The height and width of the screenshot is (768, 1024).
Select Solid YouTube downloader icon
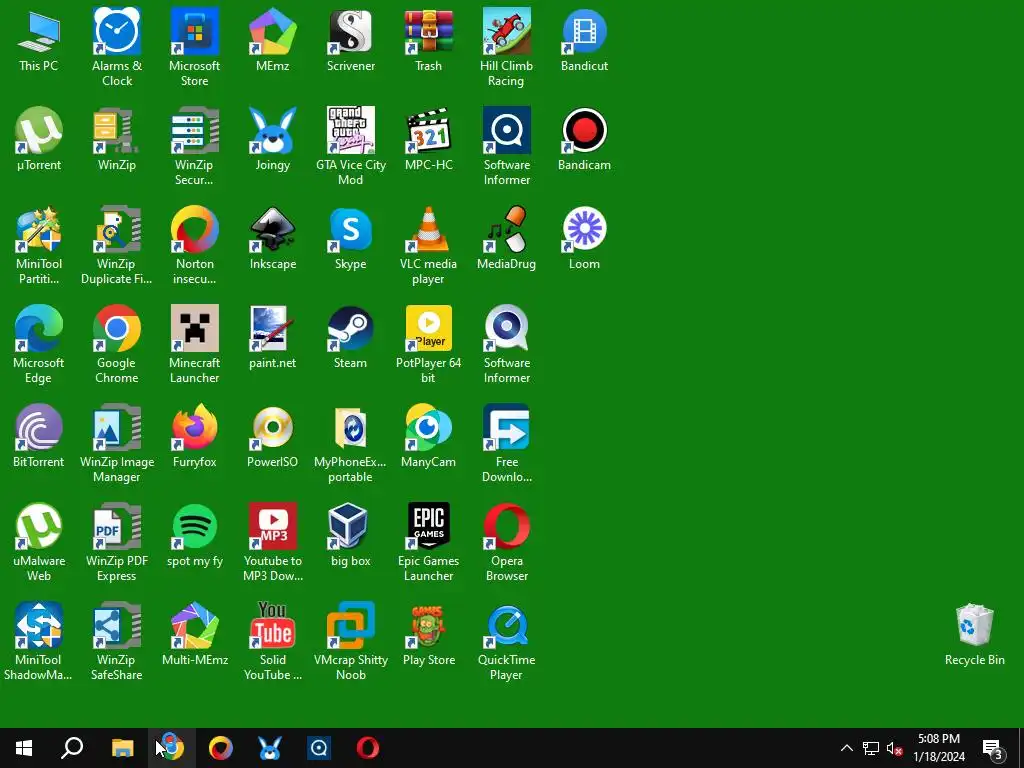point(272,641)
